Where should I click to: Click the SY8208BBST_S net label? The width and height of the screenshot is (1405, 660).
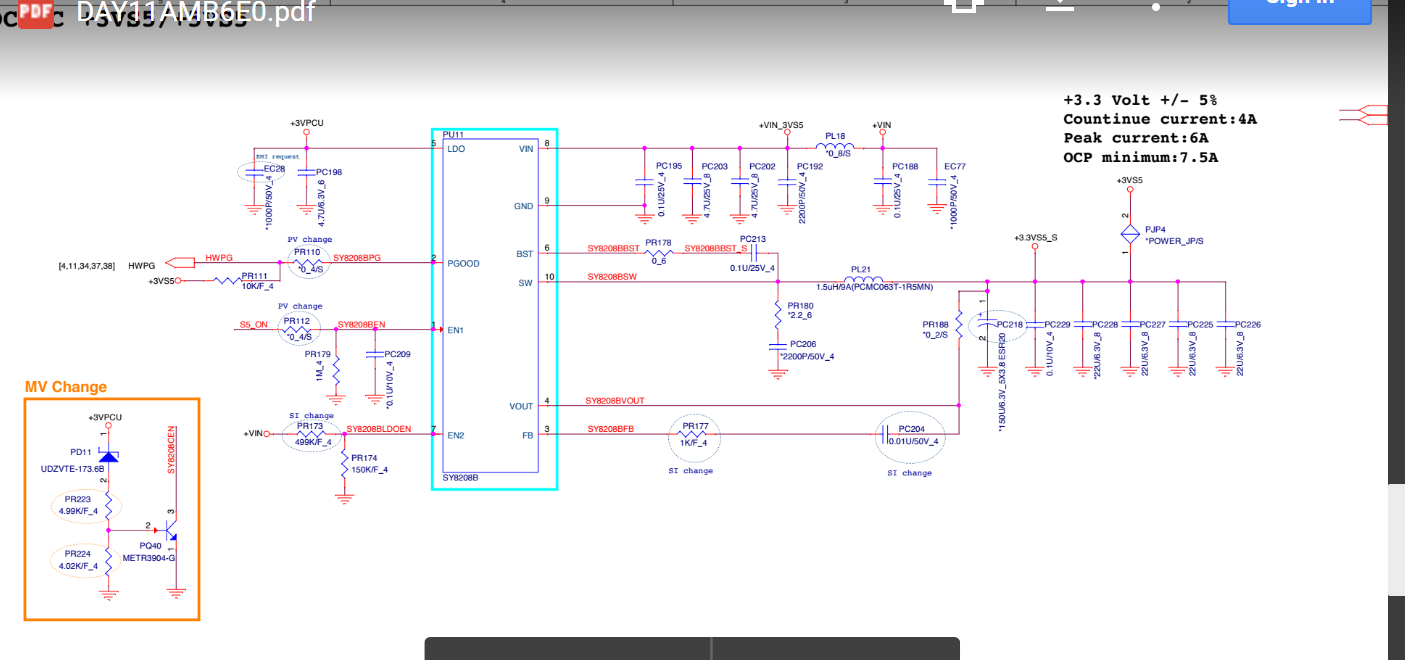click(716, 248)
